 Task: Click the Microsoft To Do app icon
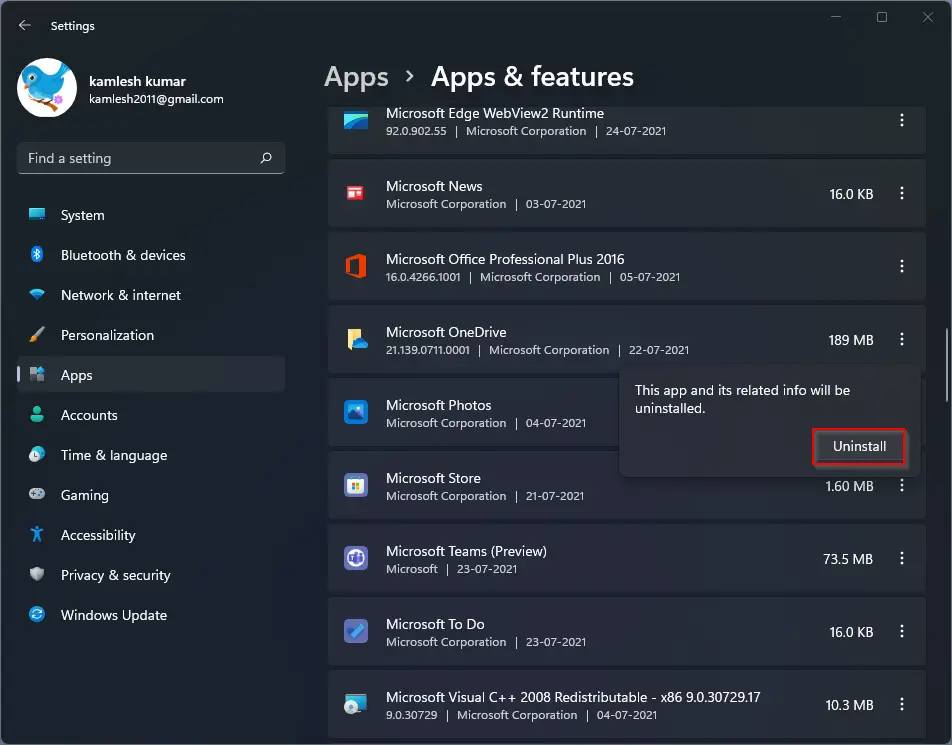356,631
